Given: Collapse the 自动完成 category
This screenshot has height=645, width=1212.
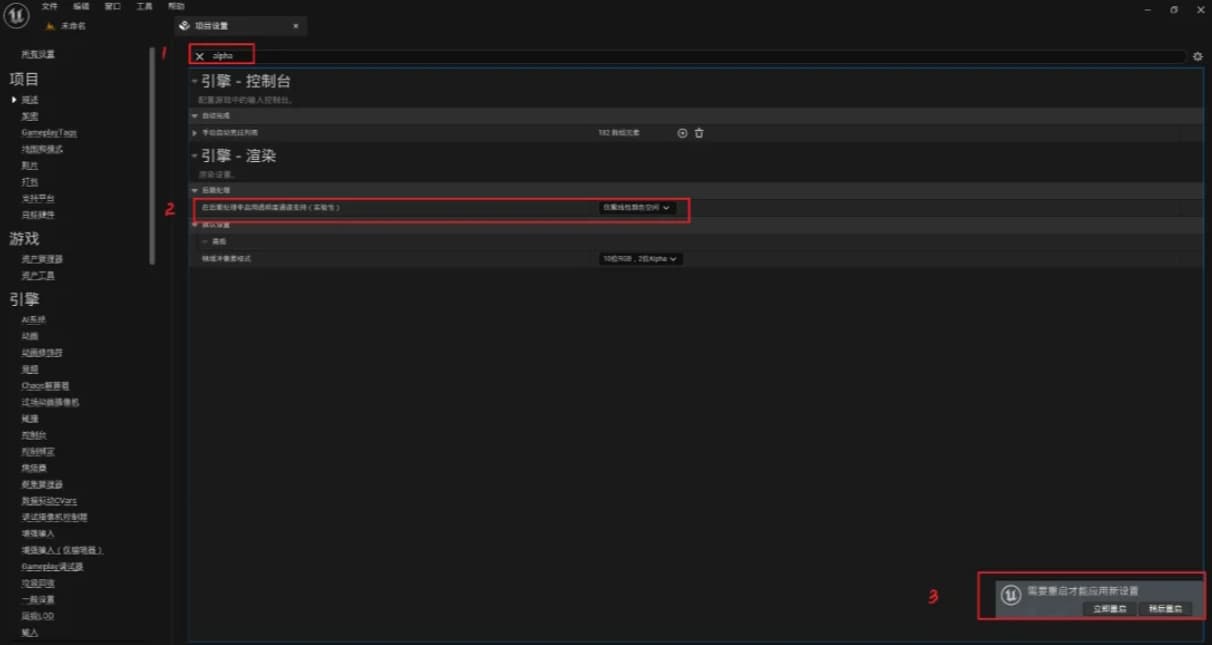Looking at the screenshot, I should tap(195, 116).
